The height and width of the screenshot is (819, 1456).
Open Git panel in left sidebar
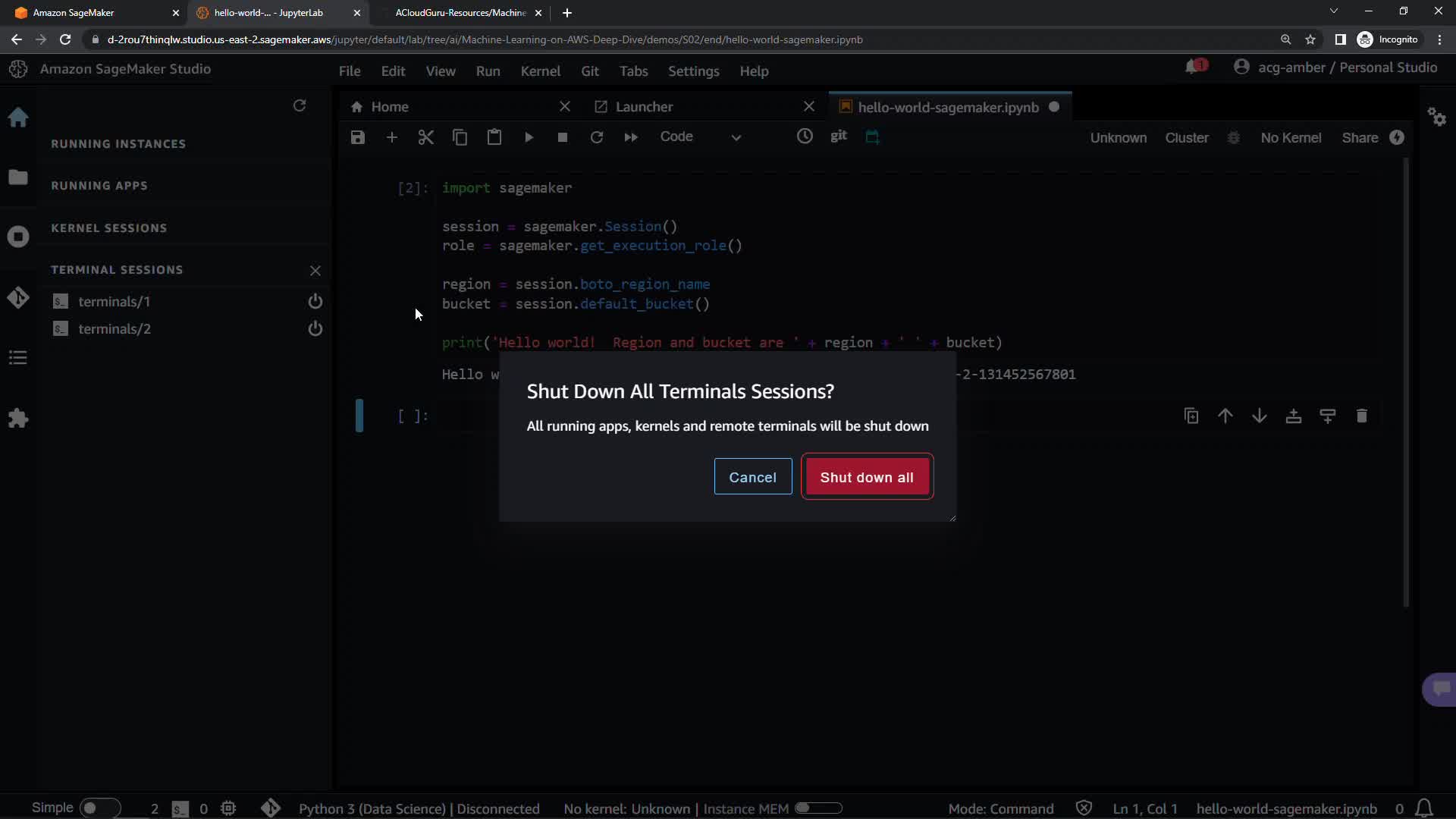point(18,298)
